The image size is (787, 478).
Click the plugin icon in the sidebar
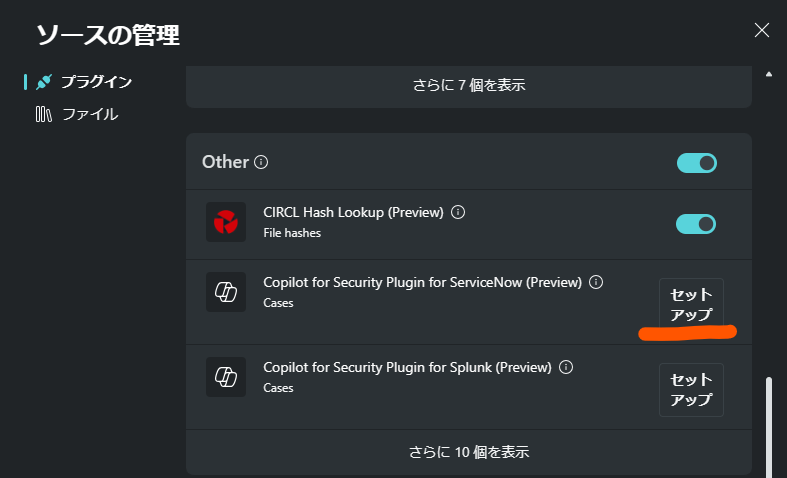pyautogui.click(x=43, y=82)
